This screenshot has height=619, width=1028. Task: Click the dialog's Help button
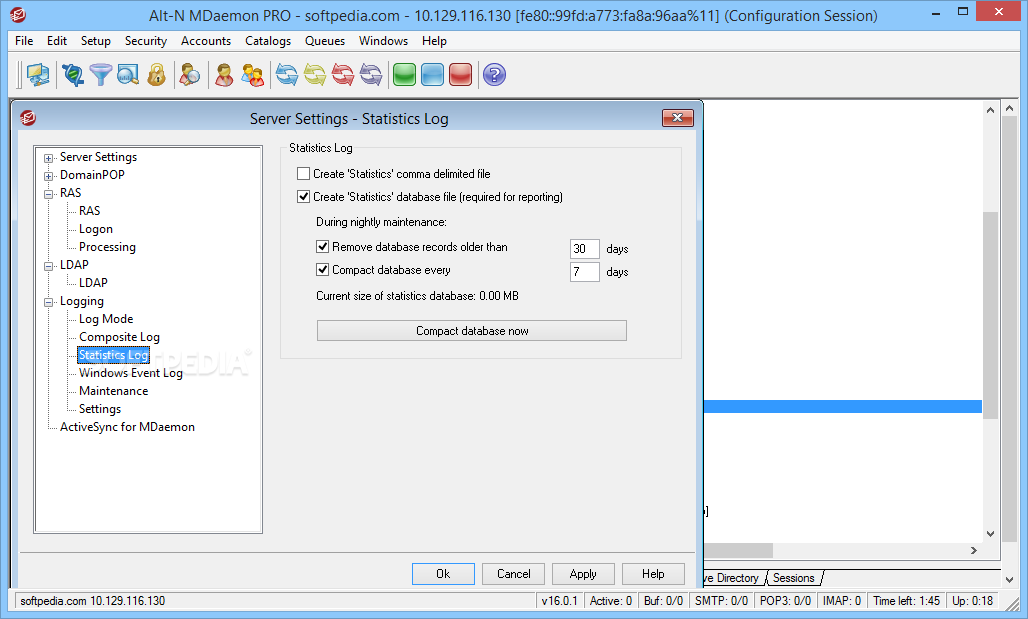click(653, 574)
